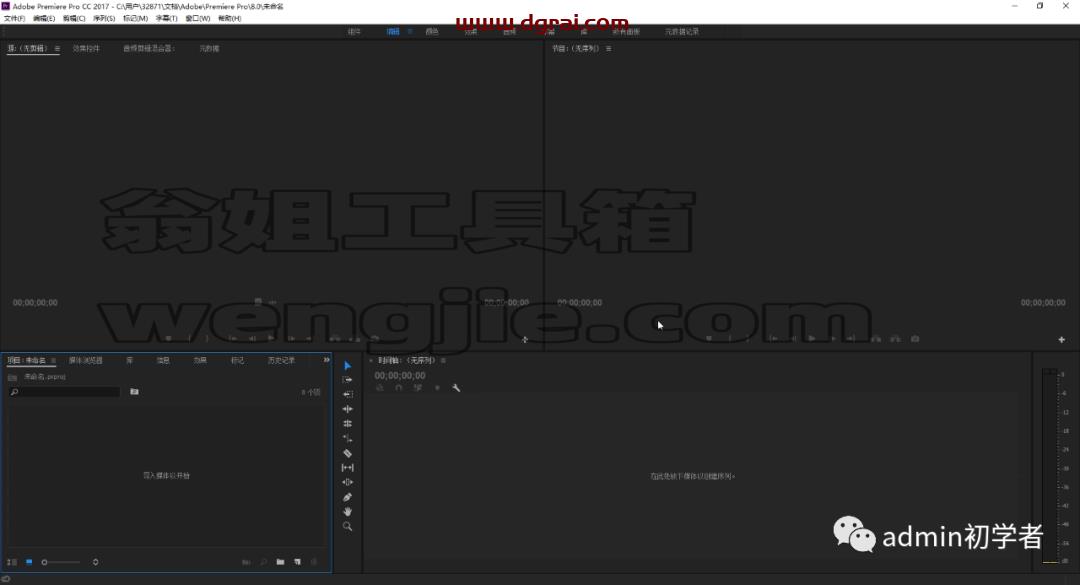The height and width of the screenshot is (585, 1080).
Task: Click the new bin folder icon in Project panel footer
Action: click(x=280, y=562)
